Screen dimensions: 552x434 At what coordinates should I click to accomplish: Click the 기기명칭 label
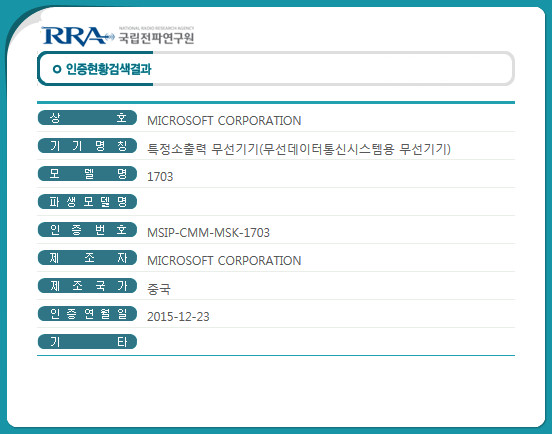(87, 146)
